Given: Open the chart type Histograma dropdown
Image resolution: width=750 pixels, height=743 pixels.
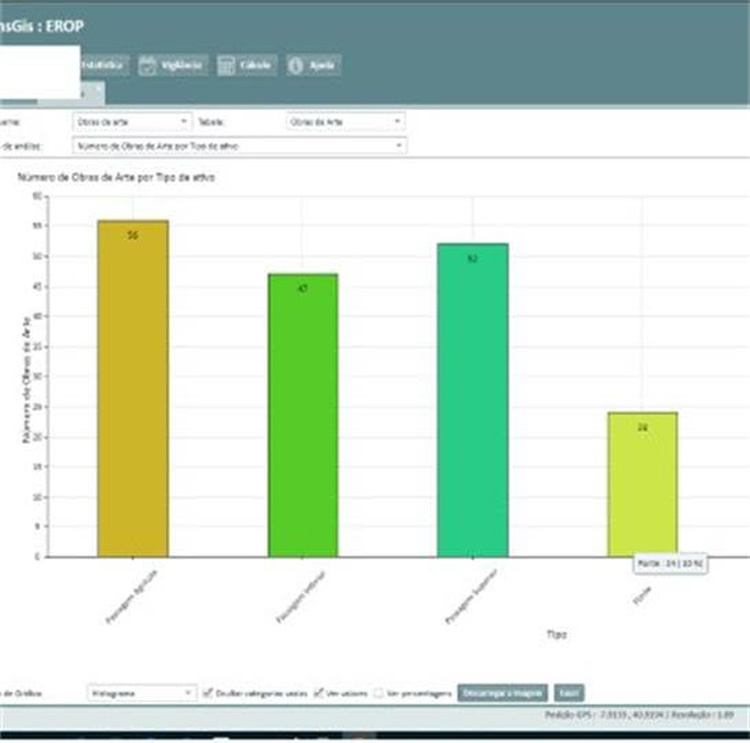Looking at the screenshot, I should click(142, 692).
